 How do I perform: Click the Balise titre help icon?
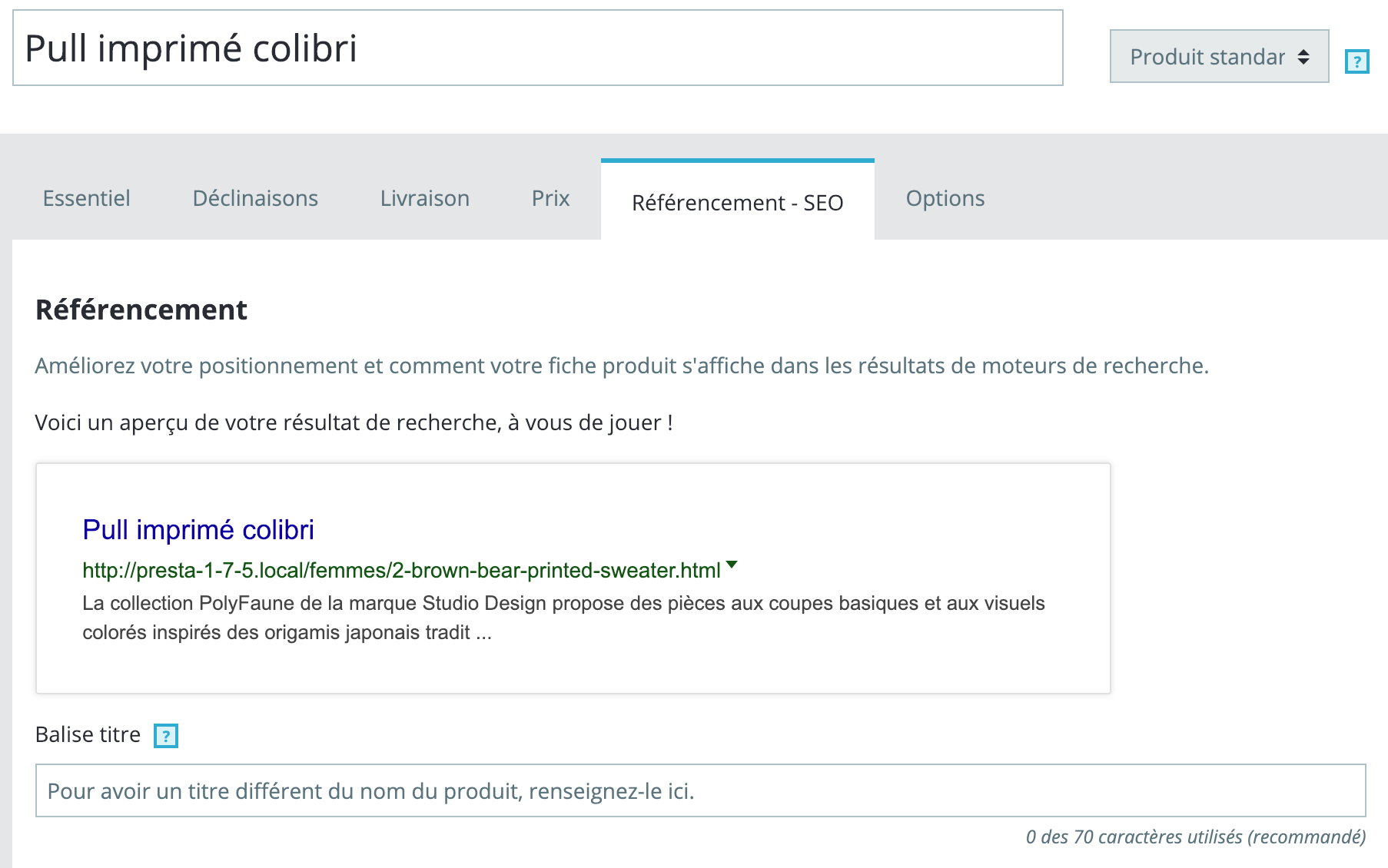(x=166, y=736)
